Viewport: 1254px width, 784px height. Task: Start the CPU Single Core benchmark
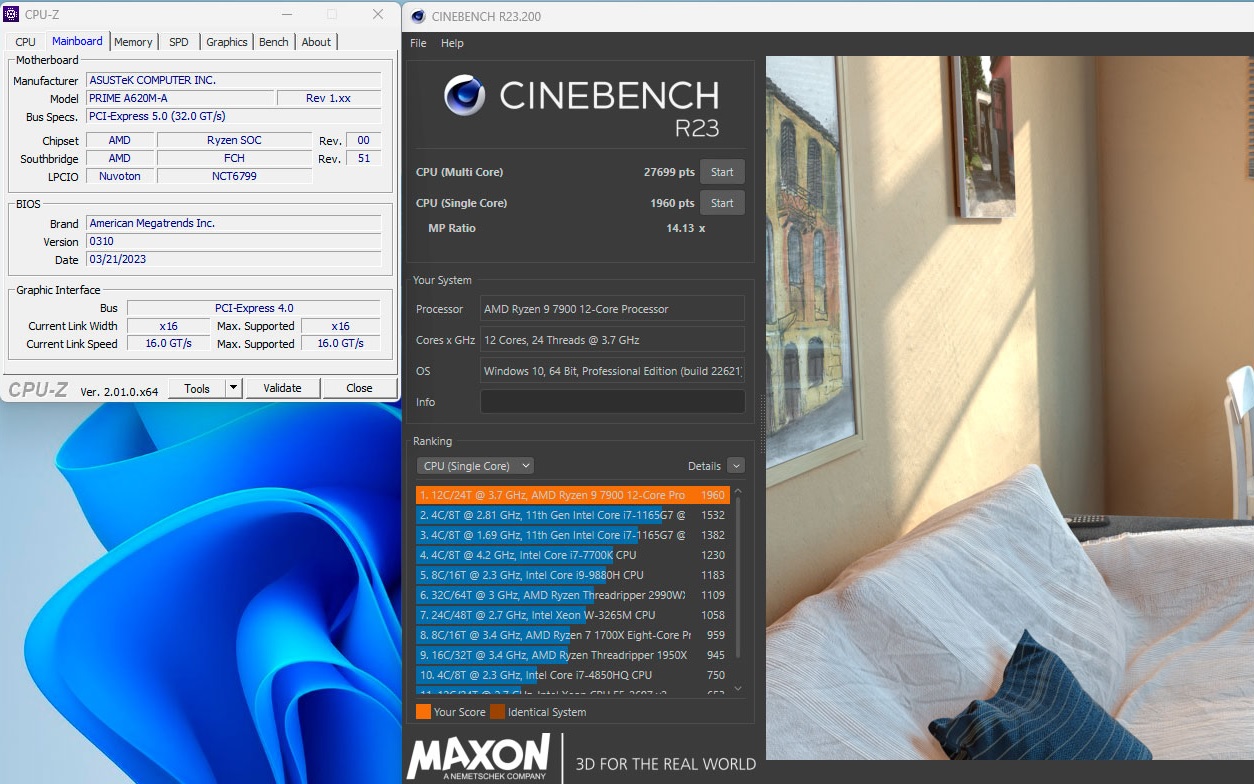(722, 203)
